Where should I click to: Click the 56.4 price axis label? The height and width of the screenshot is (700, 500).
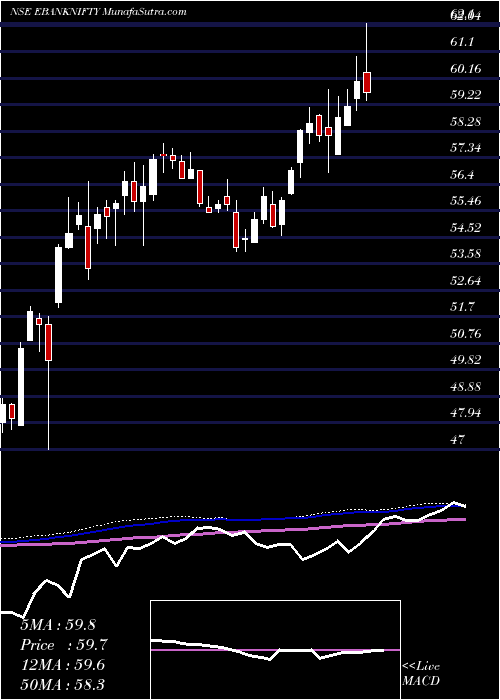tap(461, 175)
